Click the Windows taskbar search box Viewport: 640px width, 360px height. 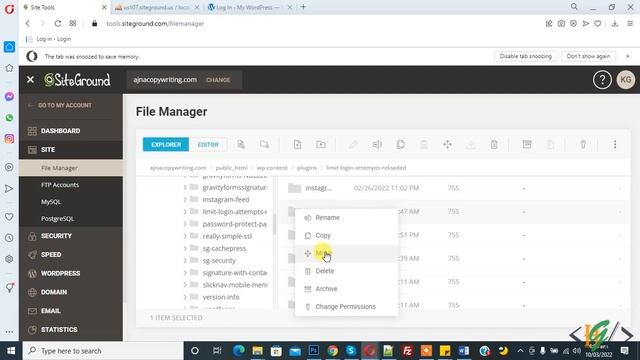pyautogui.click(x=103, y=351)
